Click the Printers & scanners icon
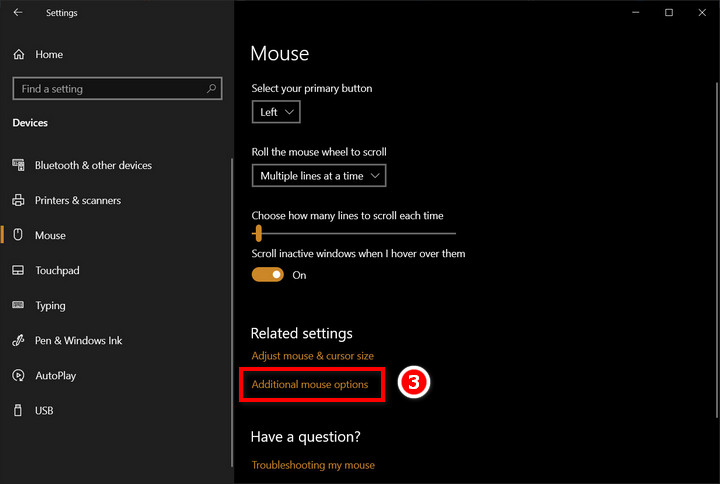The width and height of the screenshot is (720, 484). coord(18,200)
